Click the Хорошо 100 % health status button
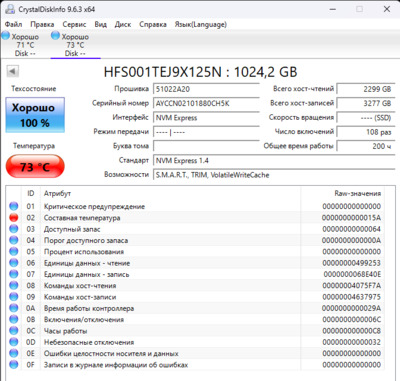This screenshot has height=381, width=400. click(x=35, y=115)
